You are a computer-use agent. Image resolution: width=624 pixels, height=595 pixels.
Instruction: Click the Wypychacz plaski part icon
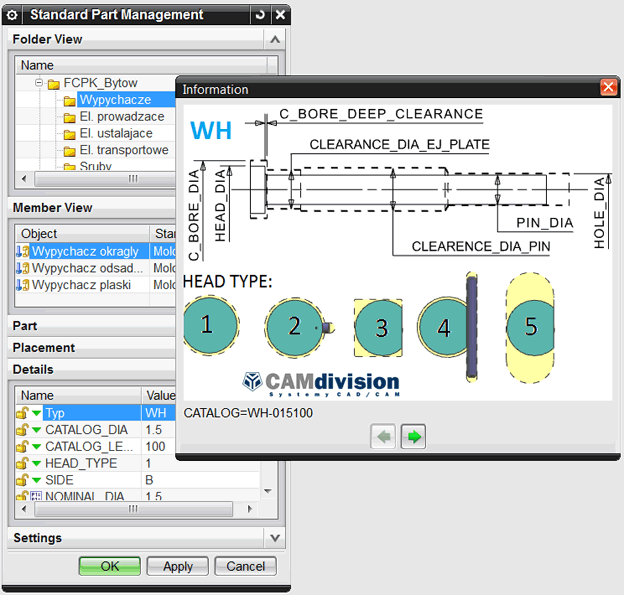click(23, 285)
